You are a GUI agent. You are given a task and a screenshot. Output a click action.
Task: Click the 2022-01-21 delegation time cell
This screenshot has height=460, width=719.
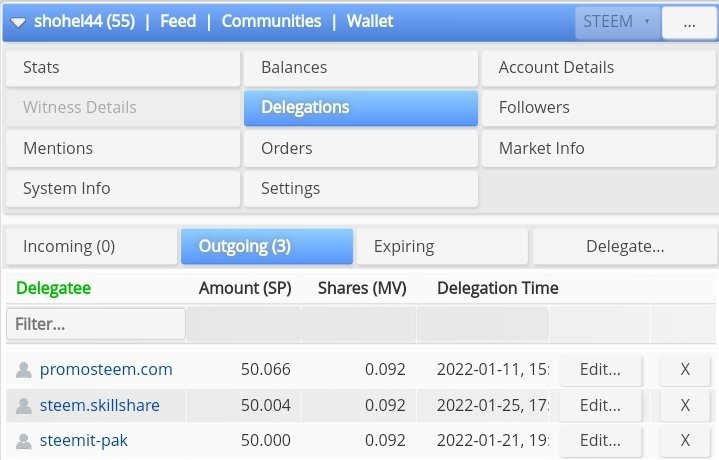click(x=493, y=440)
